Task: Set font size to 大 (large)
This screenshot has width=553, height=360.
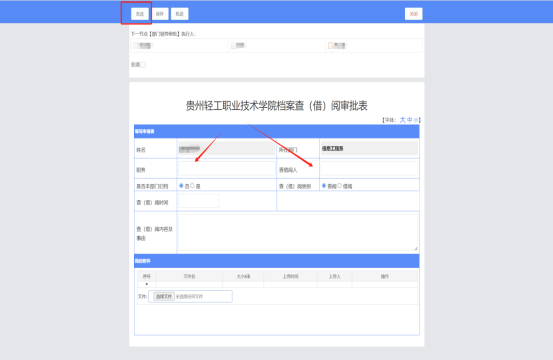Action: pyautogui.click(x=403, y=120)
